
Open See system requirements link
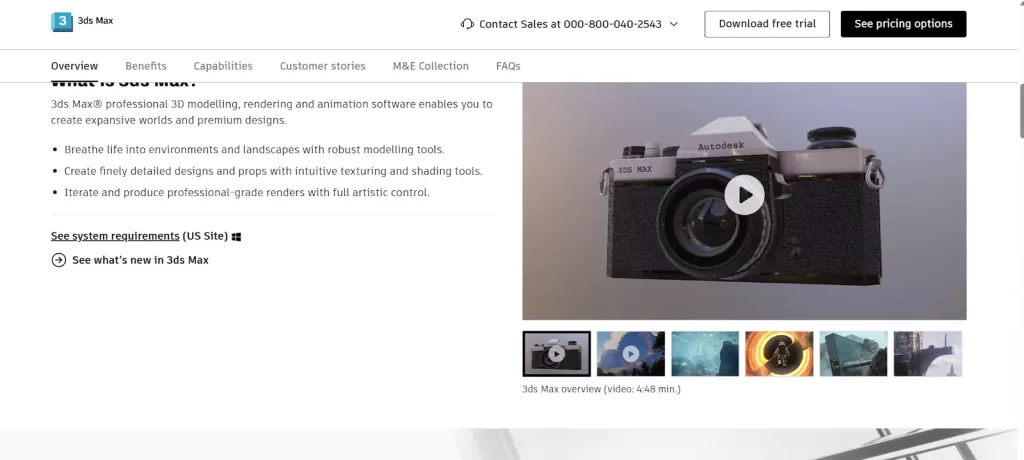click(115, 236)
